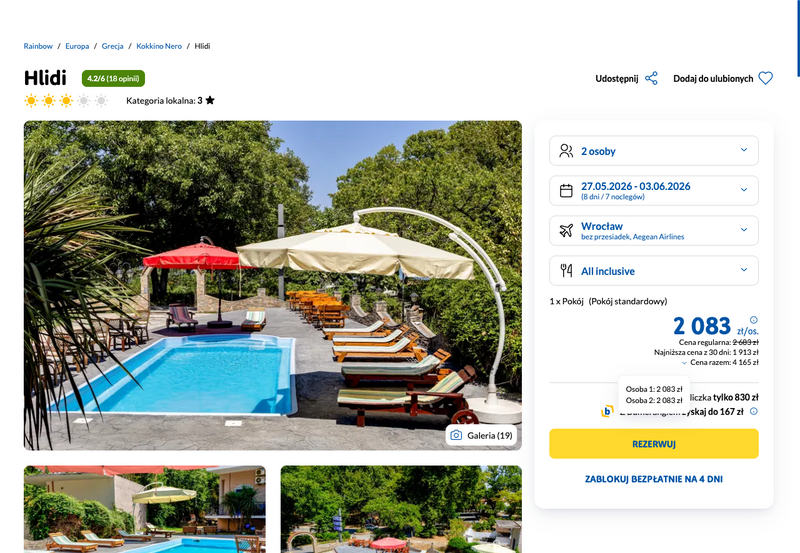
Task: Click the airplane icon in the Wrocław field
Action: (x=566, y=231)
